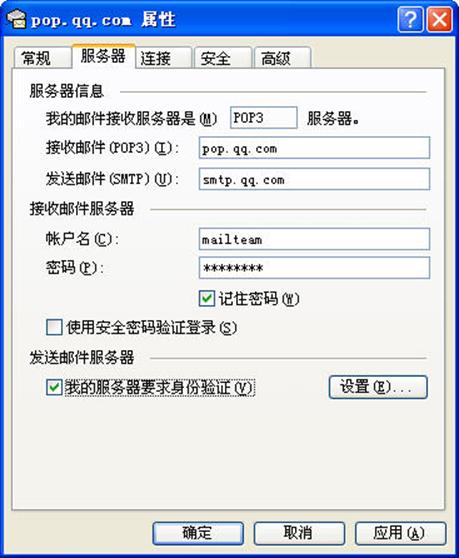
Task: Click the POP3 server type field
Action: coord(264,117)
